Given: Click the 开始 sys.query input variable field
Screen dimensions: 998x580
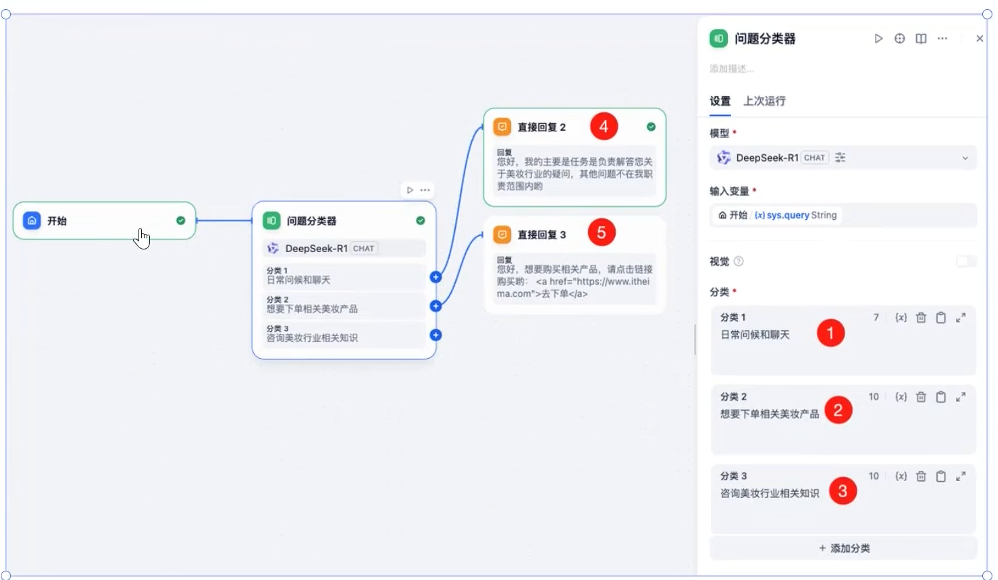Looking at the screenshot, I should click(843, 215).
